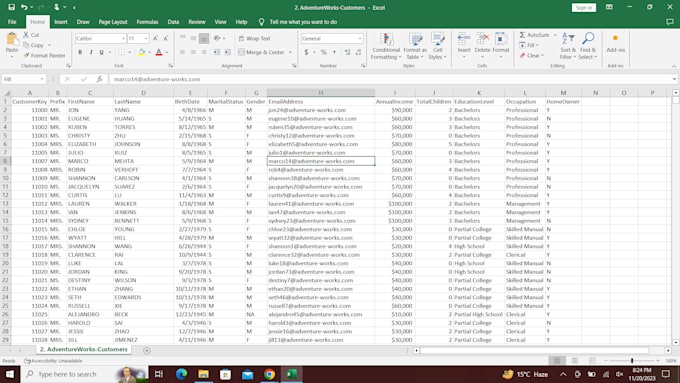Apply the Fill Color bucket
Viewport: 680px width, 383px height.
tap(141, 52)
